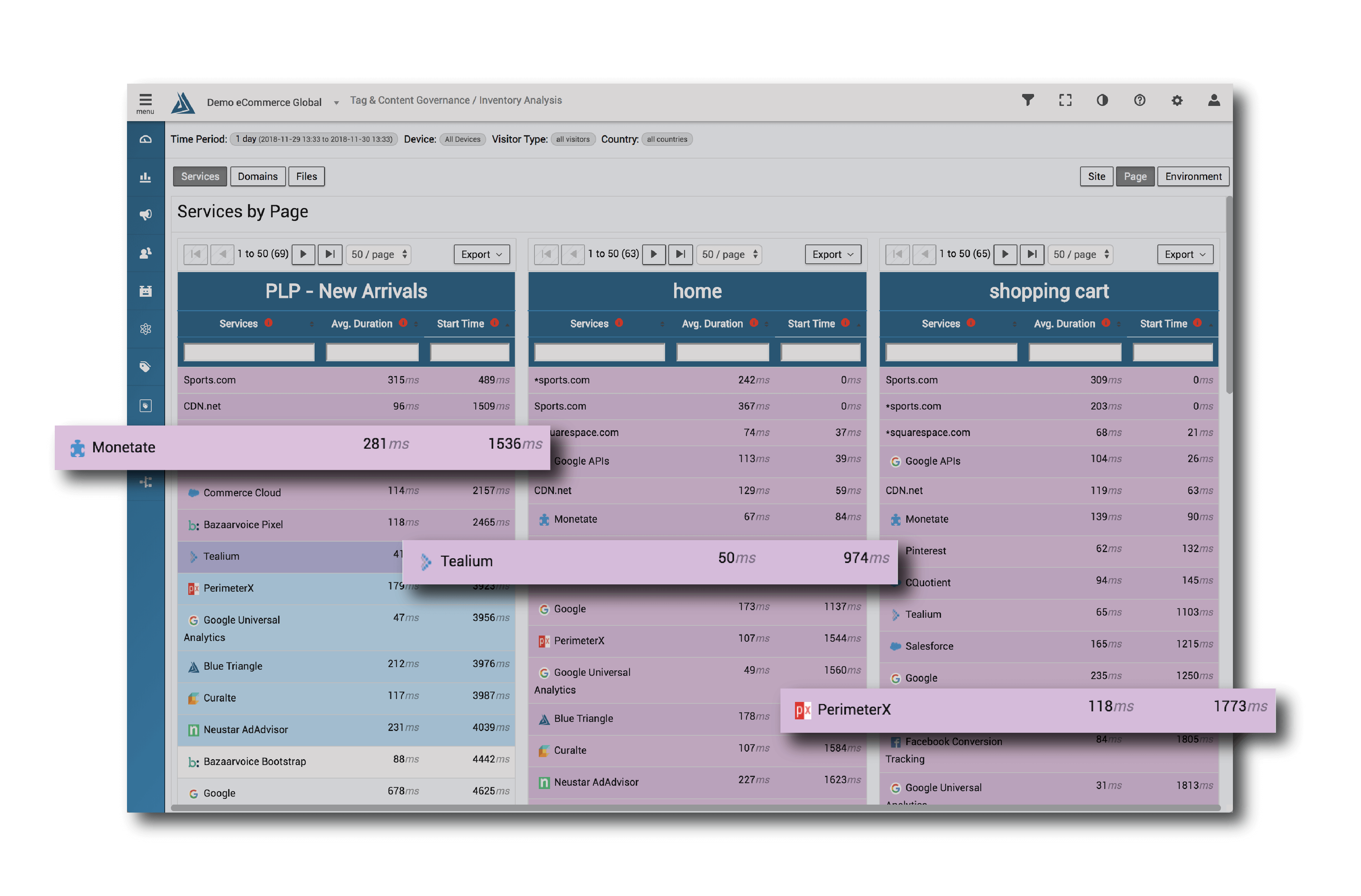The width and height of the screenshot is (1361, 896).
Task: Click the user account icon
Action: pyautogui.click(x=1213, y=100)
